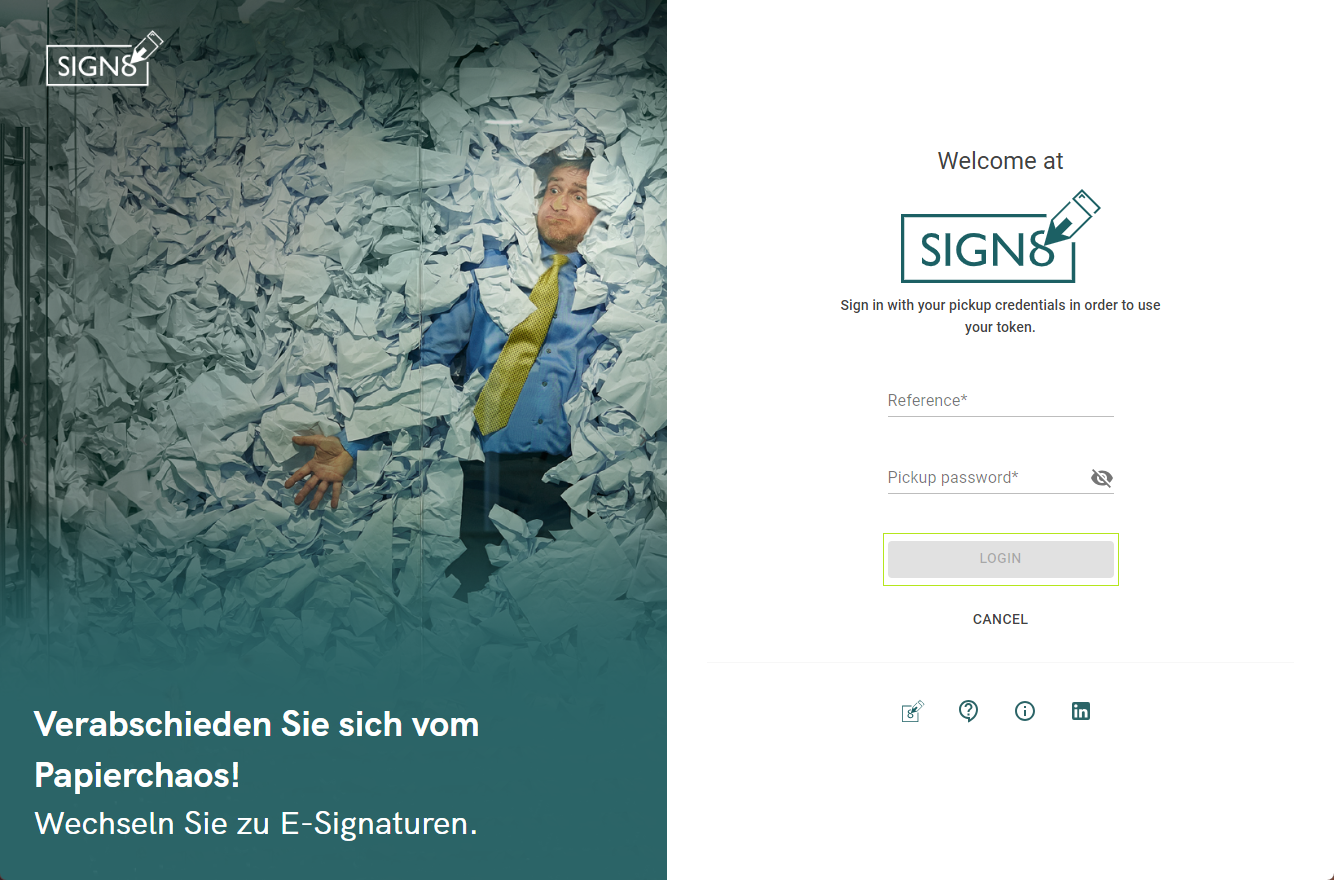This screenshot has width=1334, height=880.
Task: Open help via the question mark icon
Action: 968,711
